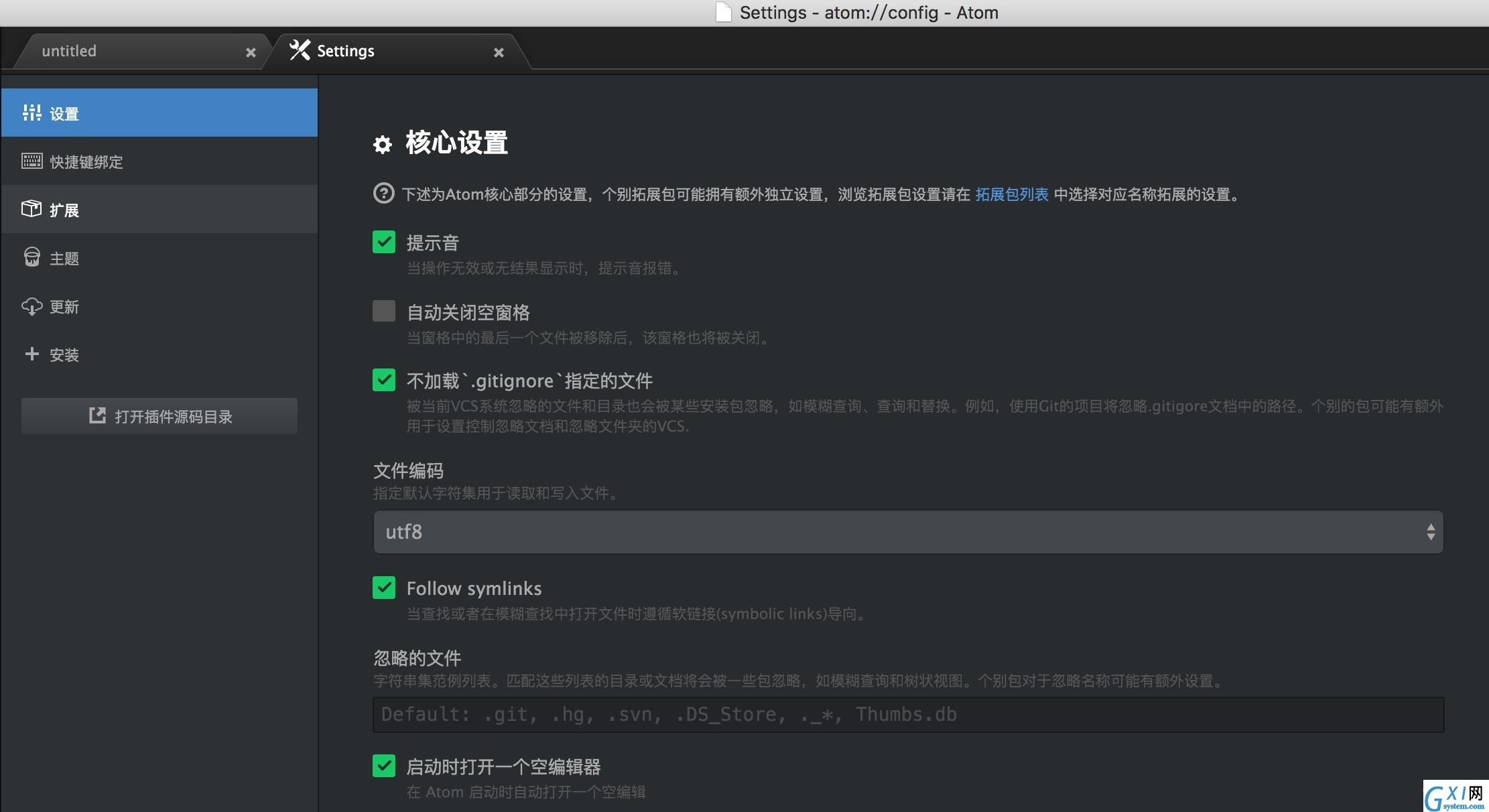Image resolution: width=1489 pixels, height=812 pixels.
Task: Open the 设置 sliders icon in sidebar
Action: pyautogui.click(x=31, y=113)
